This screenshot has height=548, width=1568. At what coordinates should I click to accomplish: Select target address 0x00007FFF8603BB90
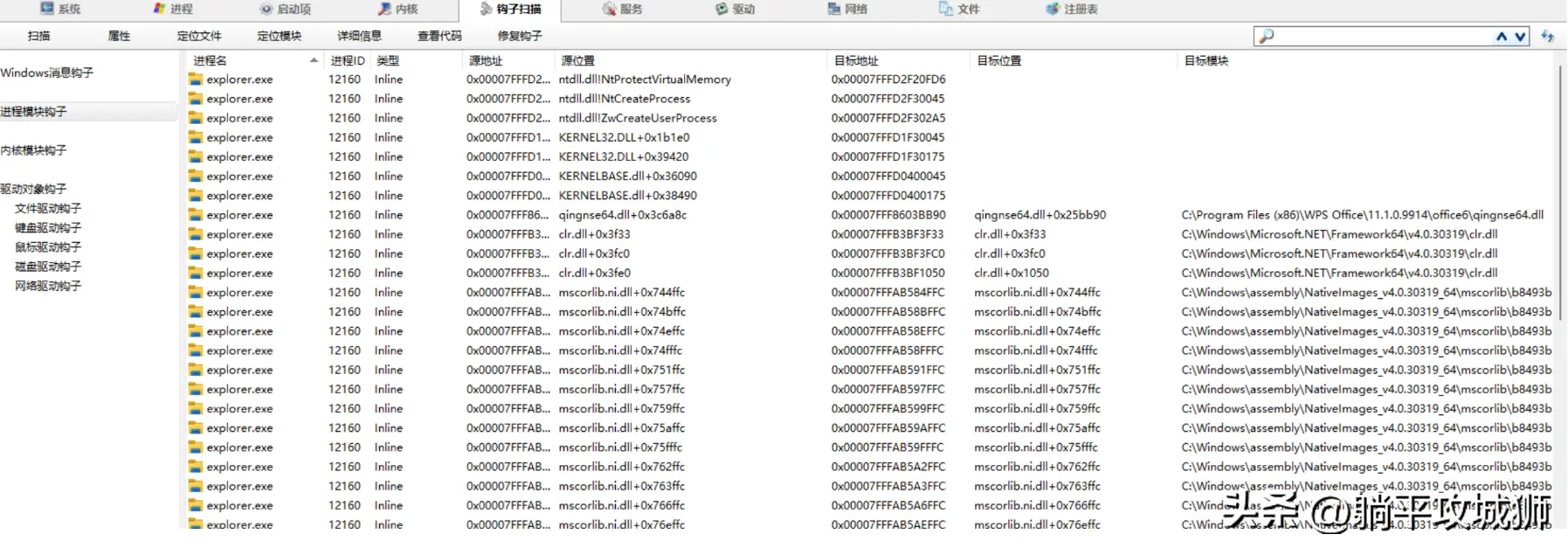(888, 215)
